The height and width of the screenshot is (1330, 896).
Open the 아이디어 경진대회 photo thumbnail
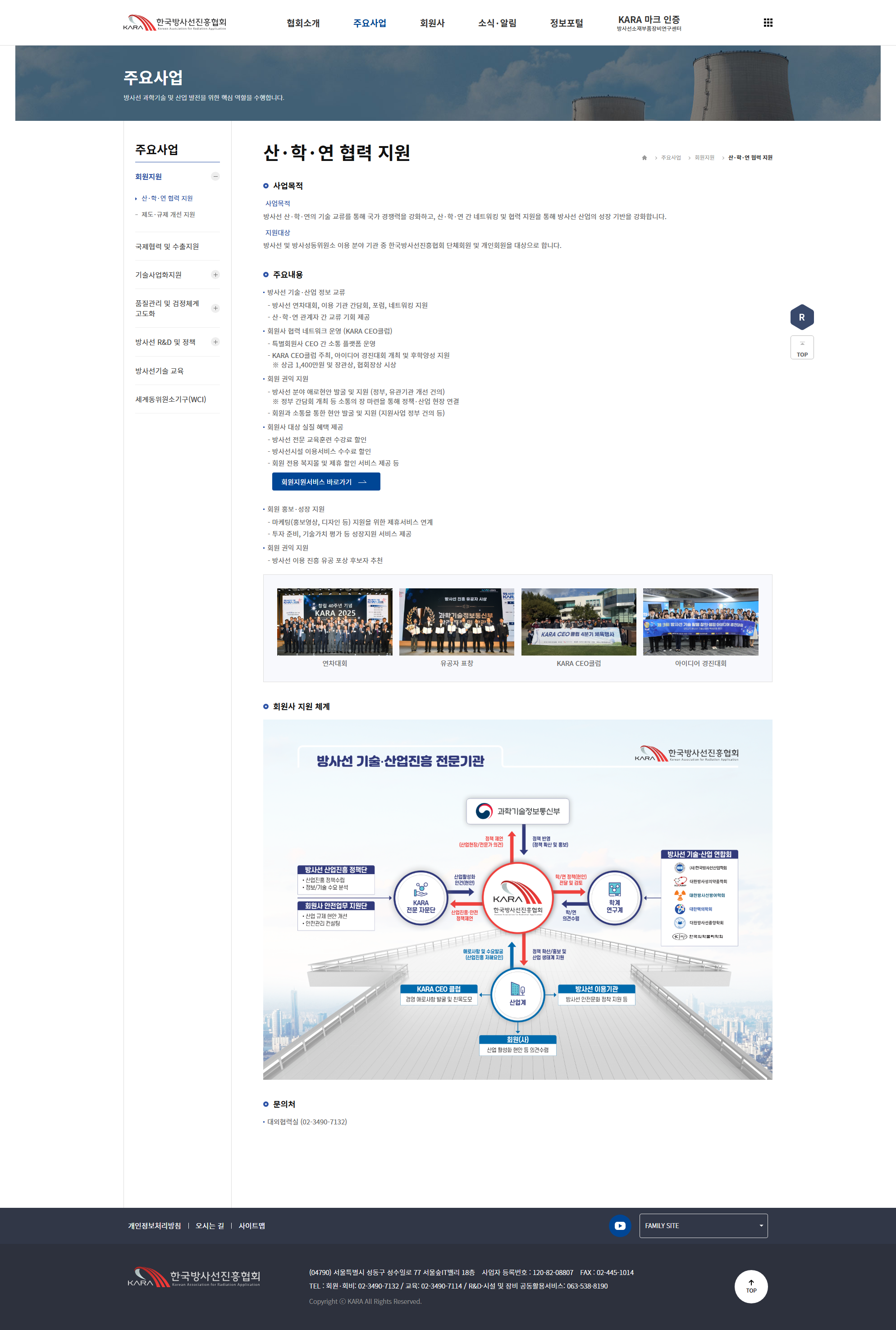(700, 622)
